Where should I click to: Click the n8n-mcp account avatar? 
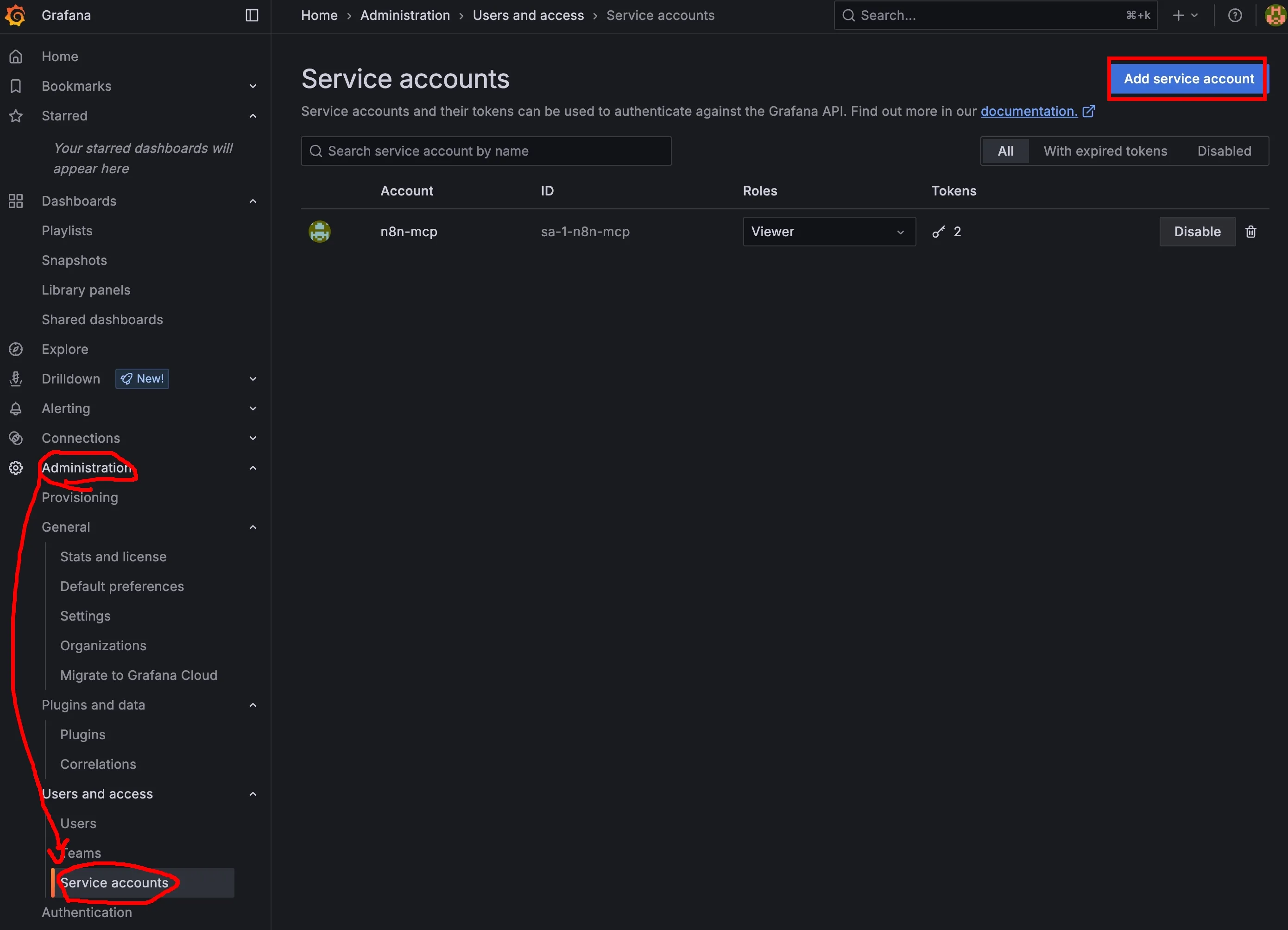tap(319, 232)
